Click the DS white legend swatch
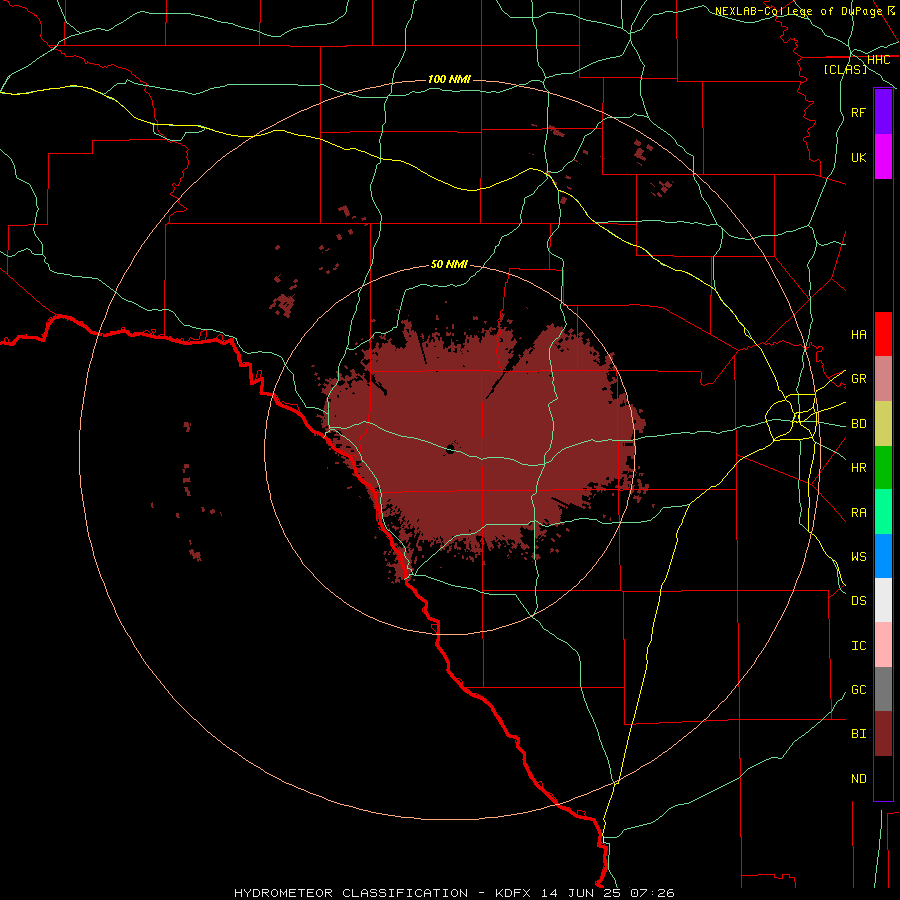 [x=883, y=600]
